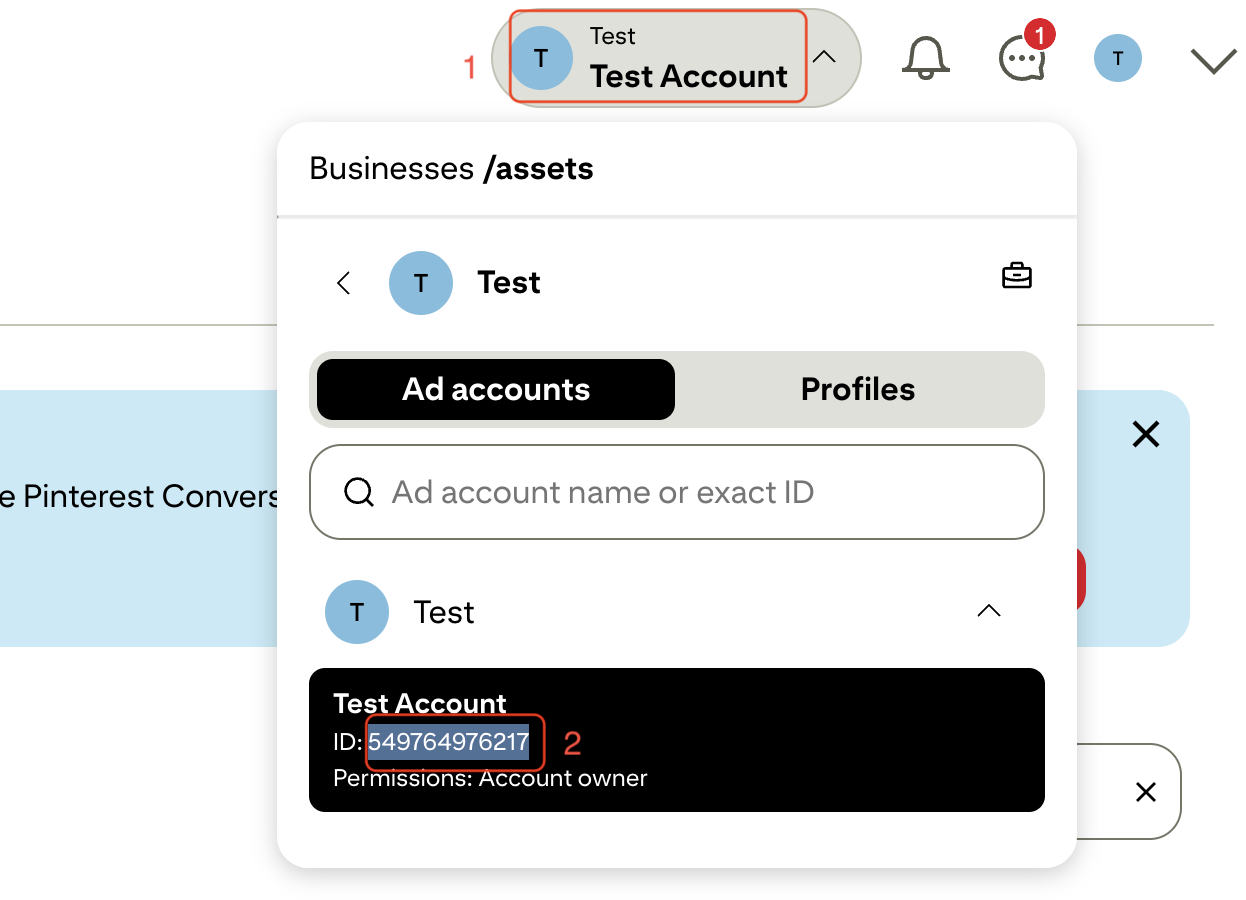Click the briefcase business icon
The width and height of the screenshot is (1246, 900).
click(x=1016, y=276)
